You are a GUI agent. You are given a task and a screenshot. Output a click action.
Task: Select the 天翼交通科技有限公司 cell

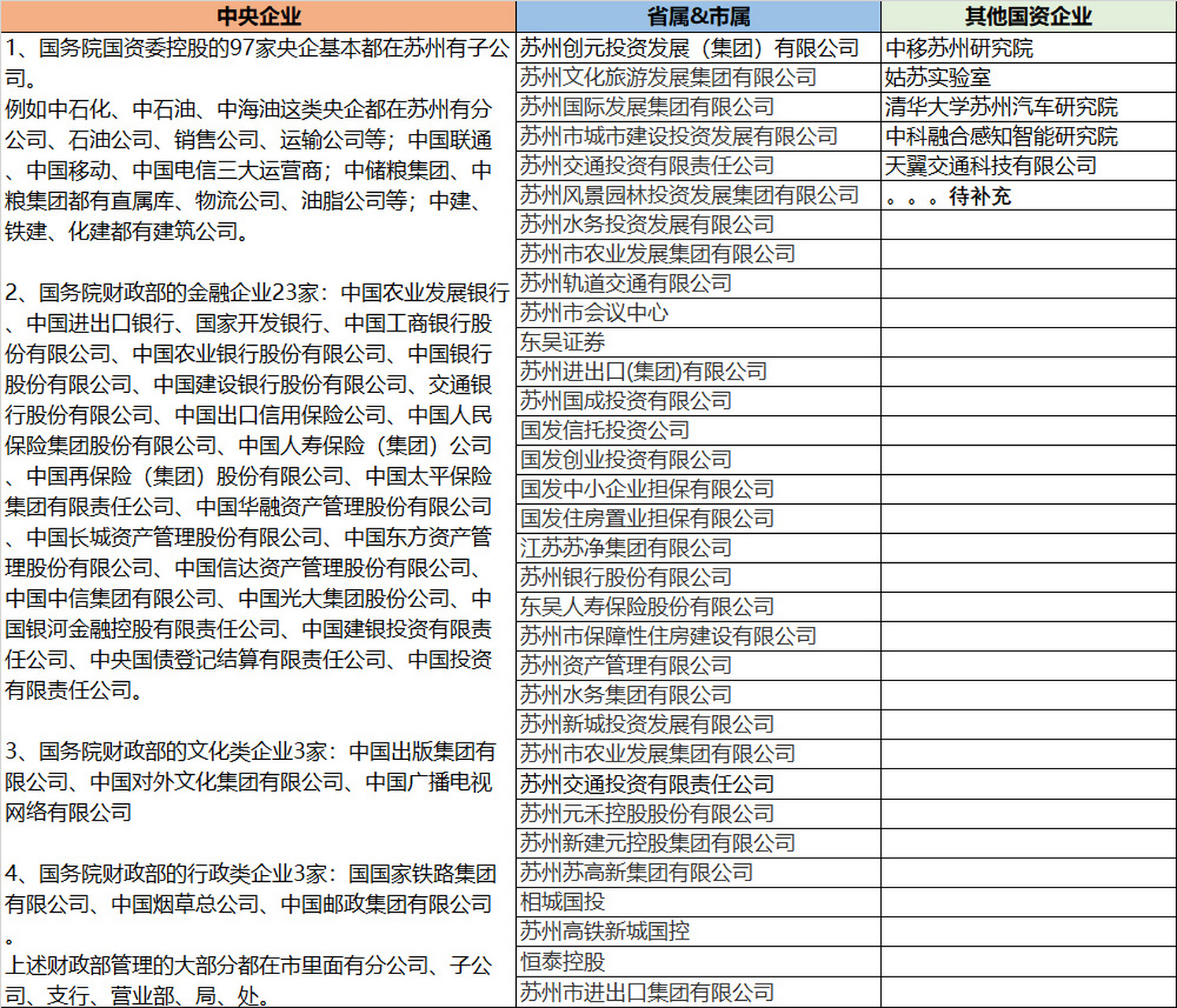point(1028,165)
